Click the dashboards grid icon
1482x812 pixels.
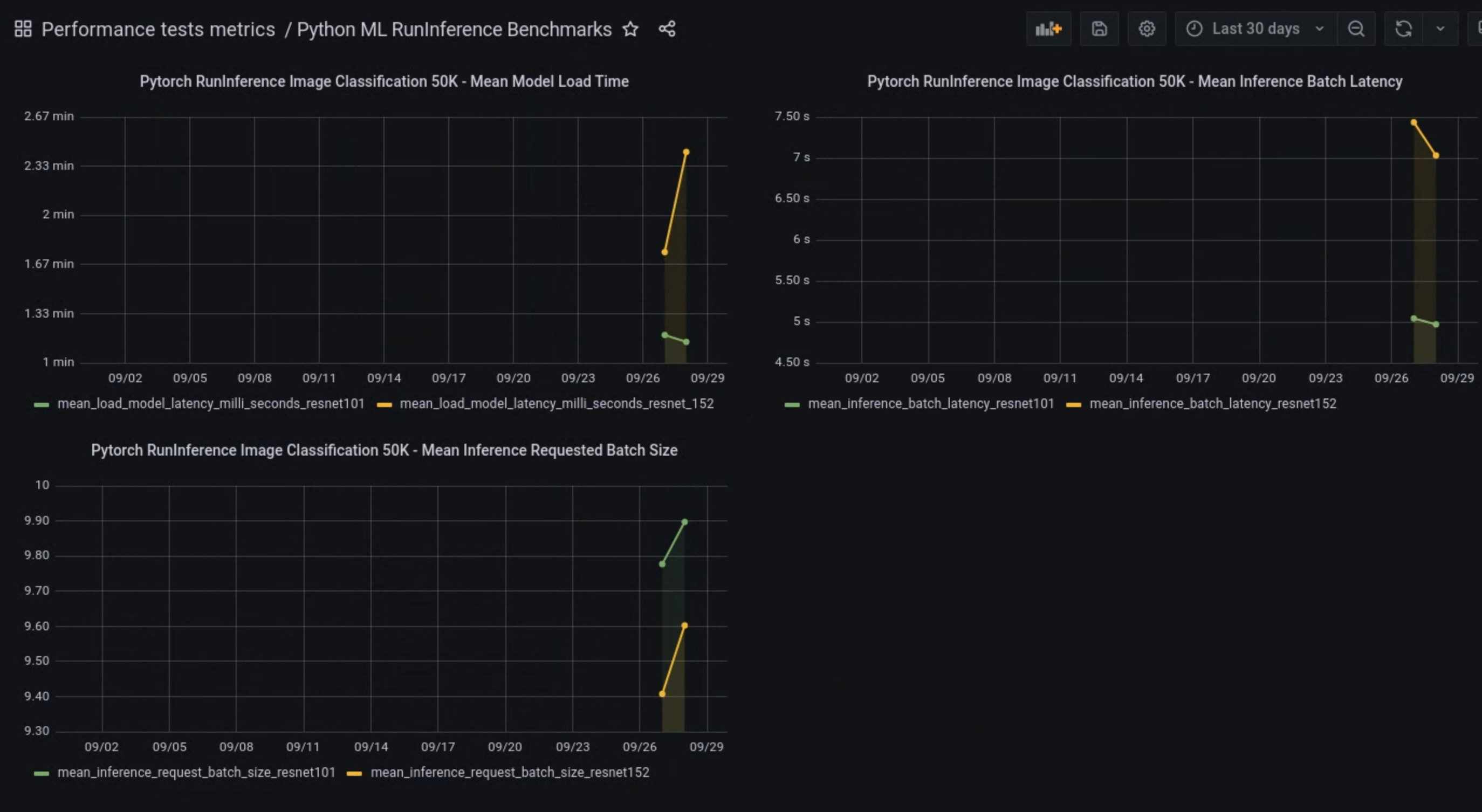pyautogui.click(x=23, y=29)
